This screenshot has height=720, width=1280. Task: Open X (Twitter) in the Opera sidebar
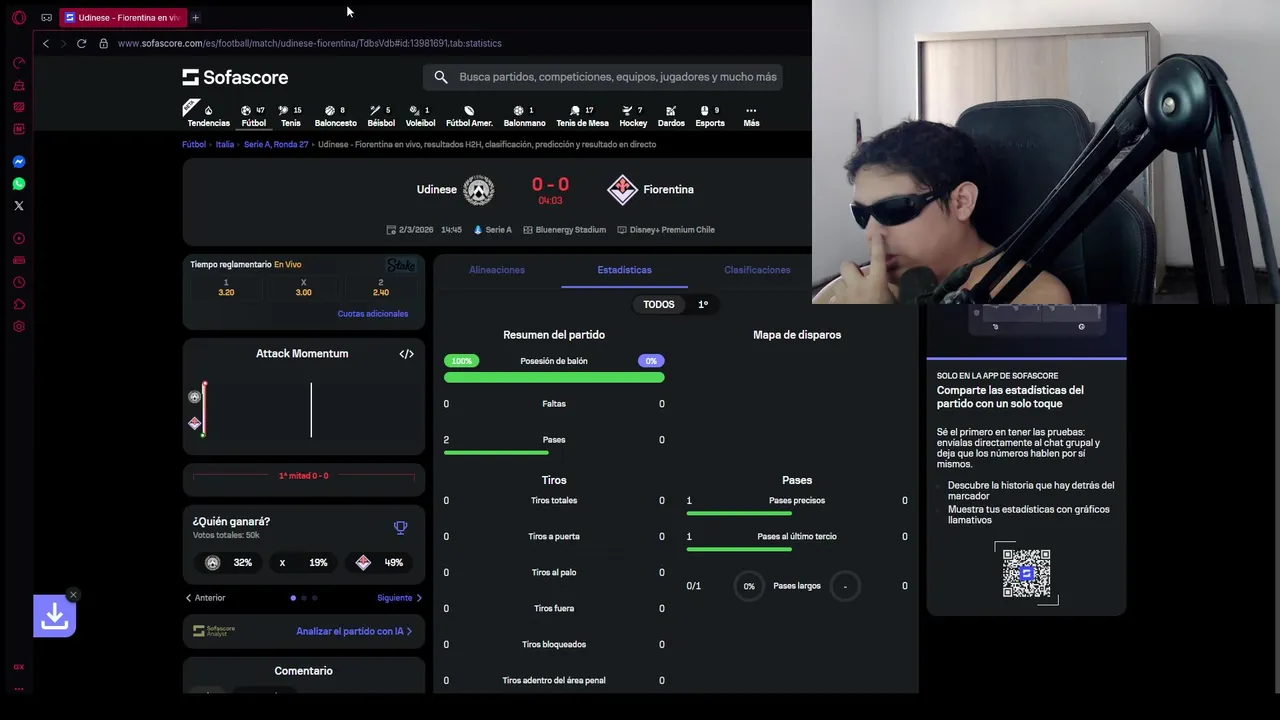[18, 206]
